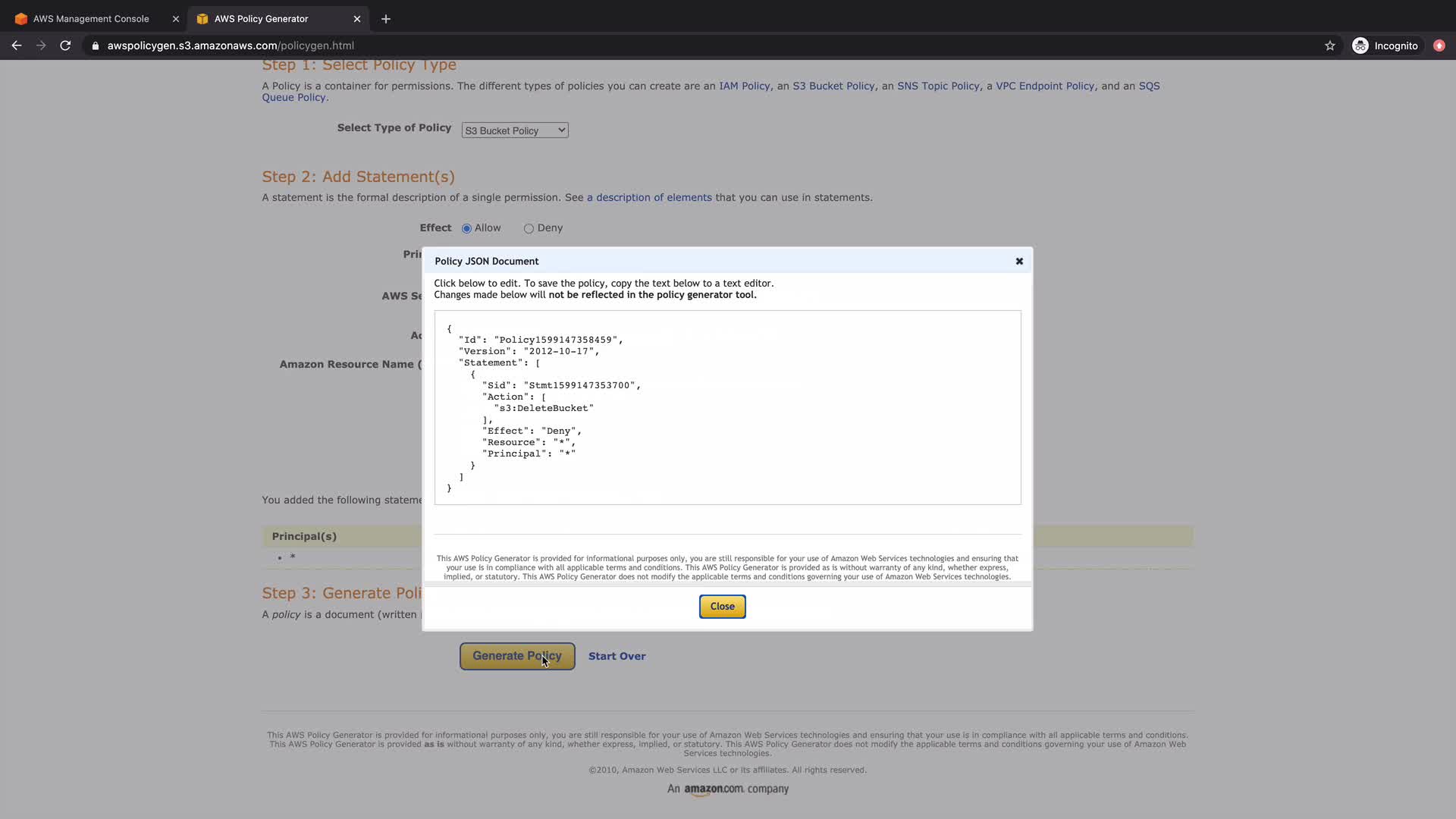The width and height of the screenshot is (1456, 819).
Task: Click the yellow Close button
Action: 722,606
